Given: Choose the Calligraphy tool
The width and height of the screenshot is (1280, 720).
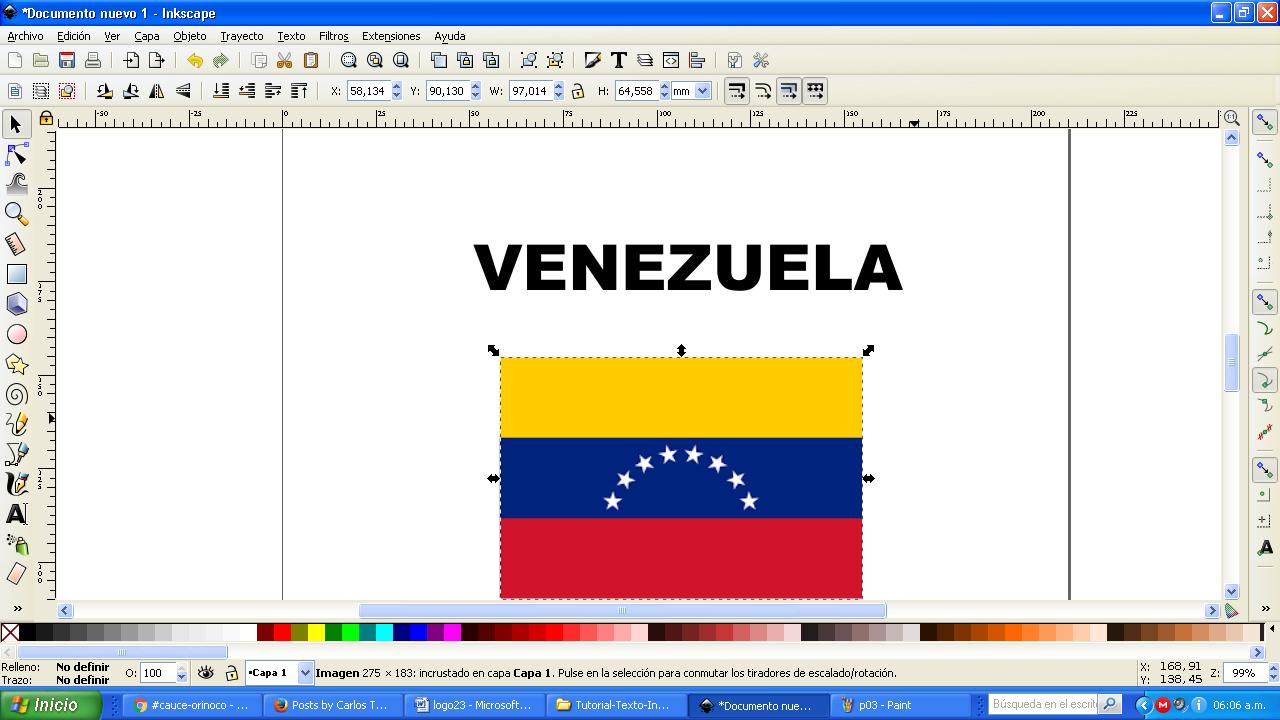Looking at the screenshot, I should click(17, 484).
